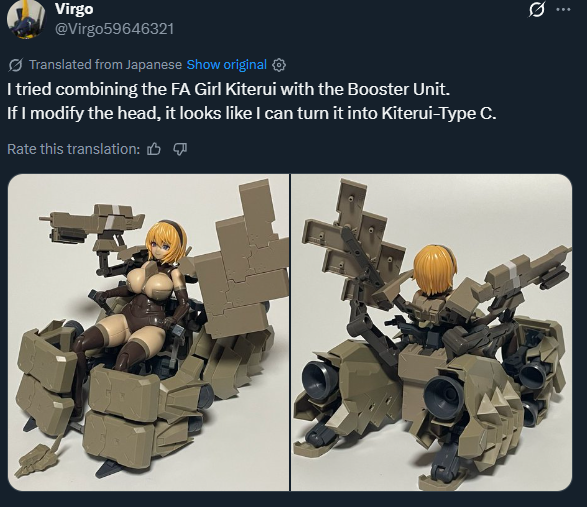Click the post's first sentence about Booster Unit
Viewport: 587px width, 507px height.
tap(228, 89)
